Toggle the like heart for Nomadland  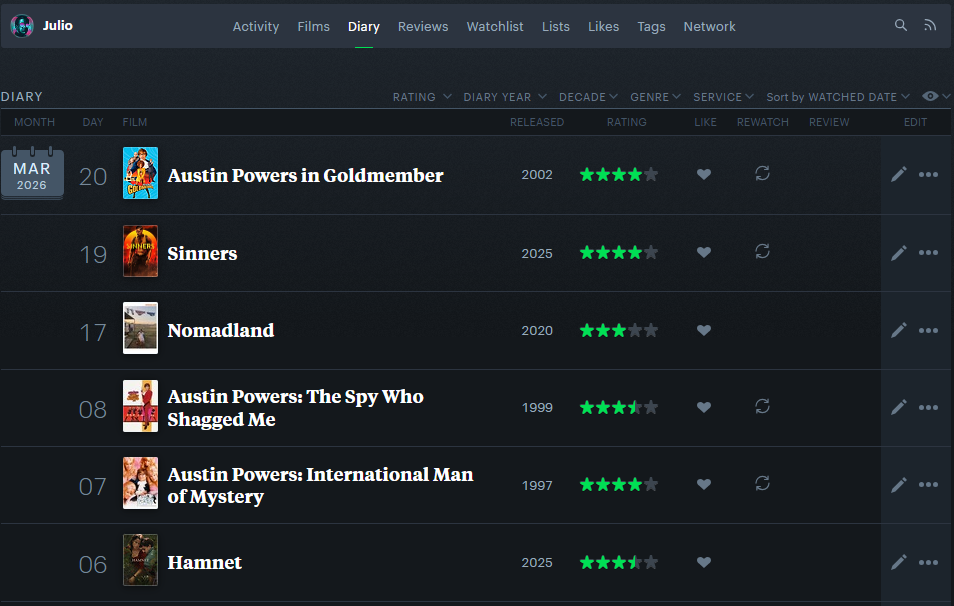704,330
